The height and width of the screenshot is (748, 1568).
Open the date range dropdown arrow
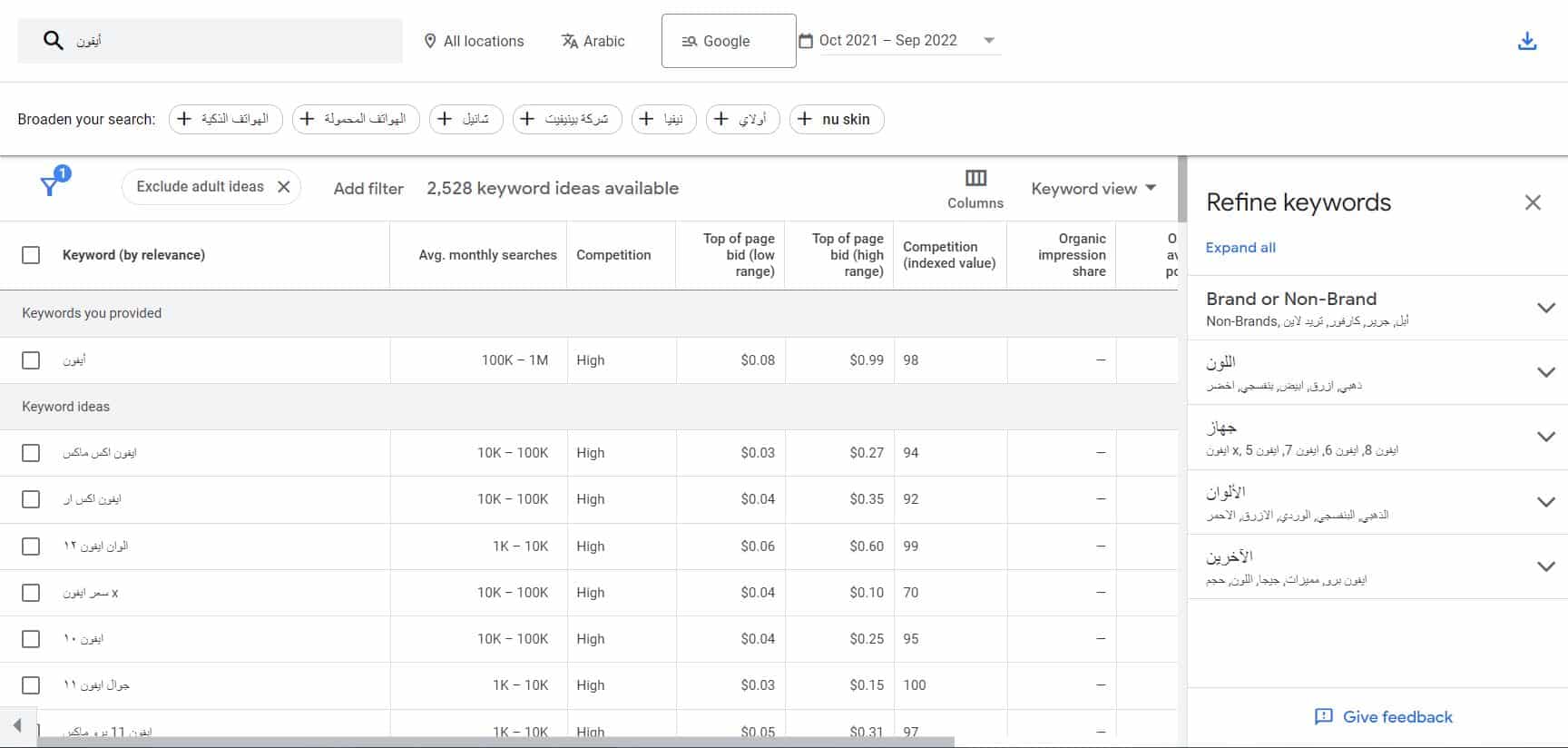tap(989, 40)
